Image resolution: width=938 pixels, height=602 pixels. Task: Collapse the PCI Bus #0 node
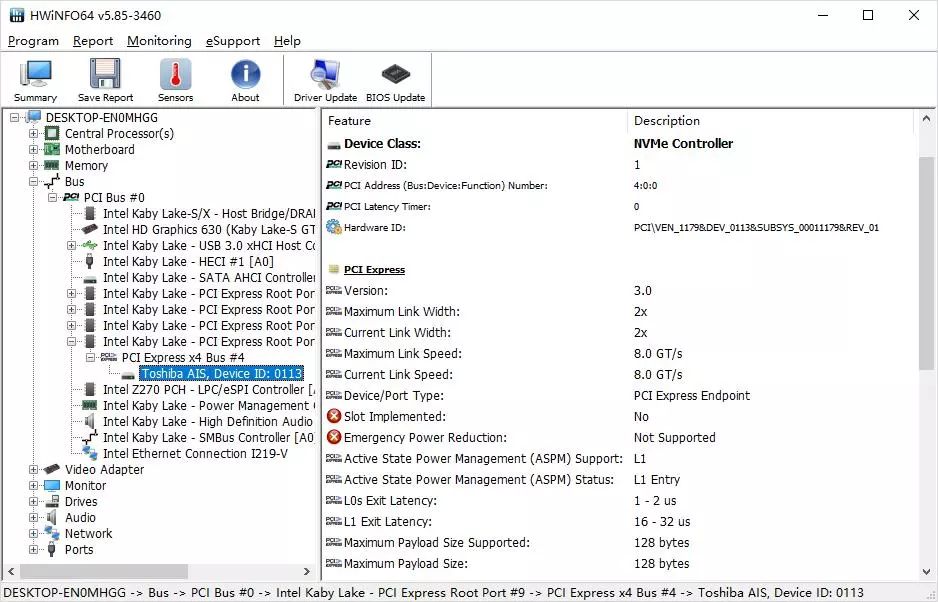tap(53, 197)
